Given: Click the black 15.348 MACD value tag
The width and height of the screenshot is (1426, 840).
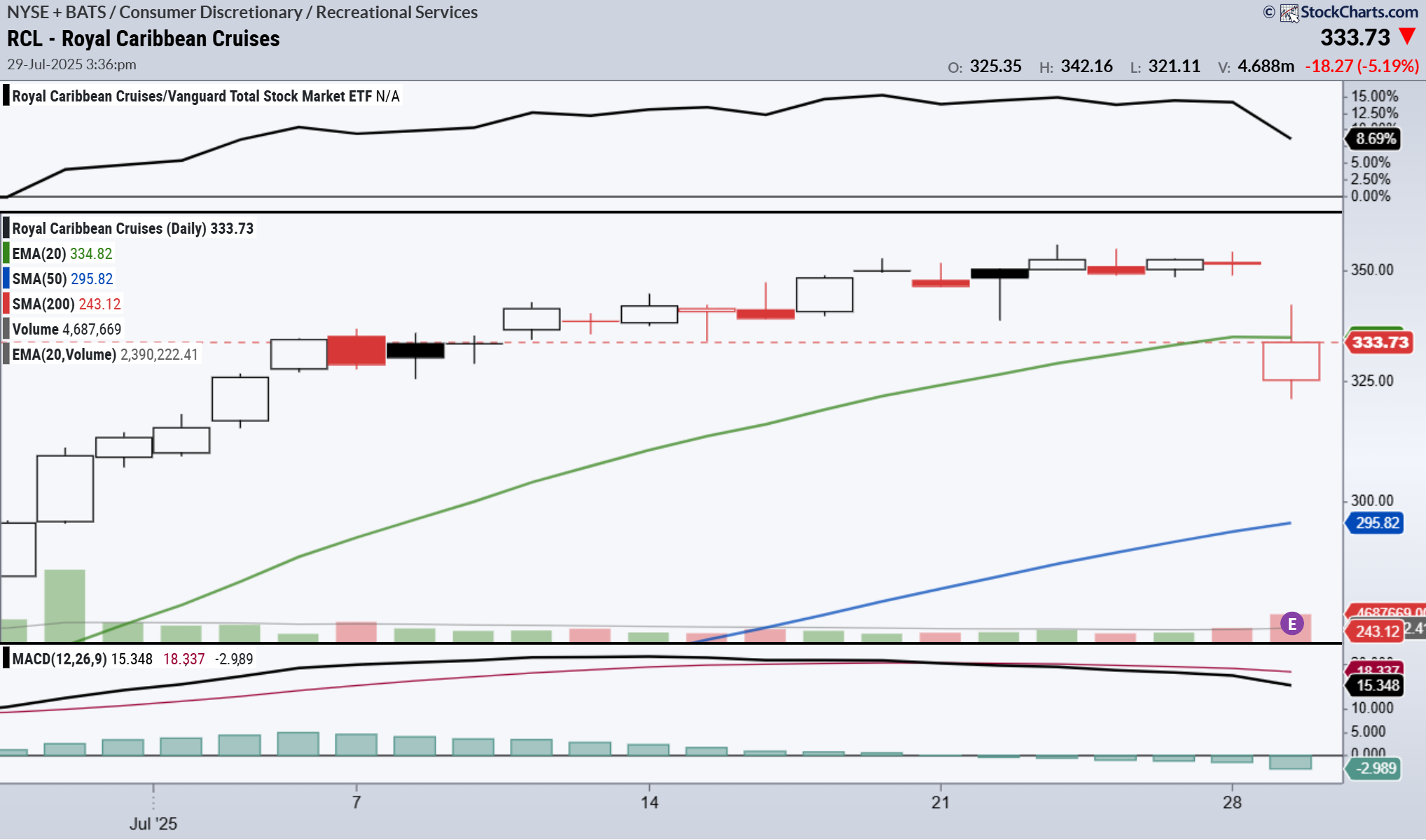Looking at the screenshot, I should point(1377,685).
